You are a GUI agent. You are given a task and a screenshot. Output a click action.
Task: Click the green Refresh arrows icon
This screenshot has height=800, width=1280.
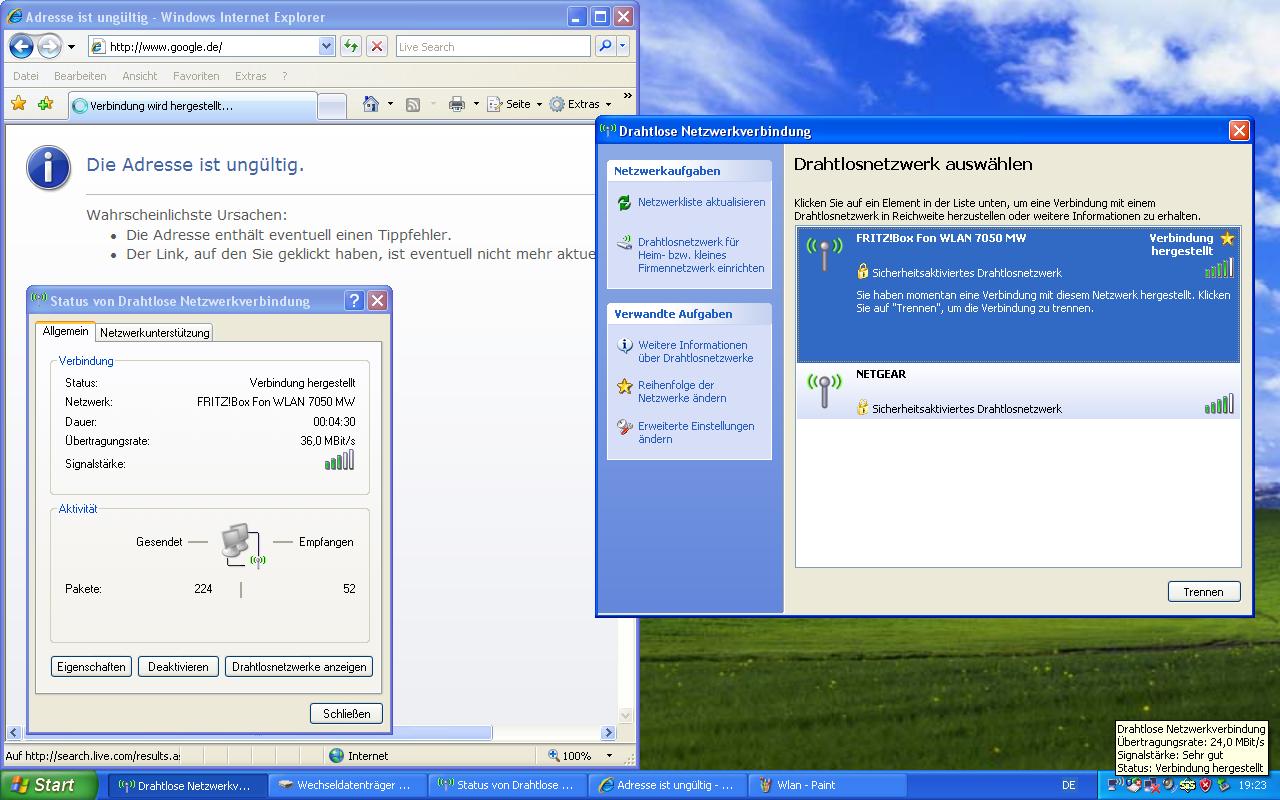coord(351,46)
